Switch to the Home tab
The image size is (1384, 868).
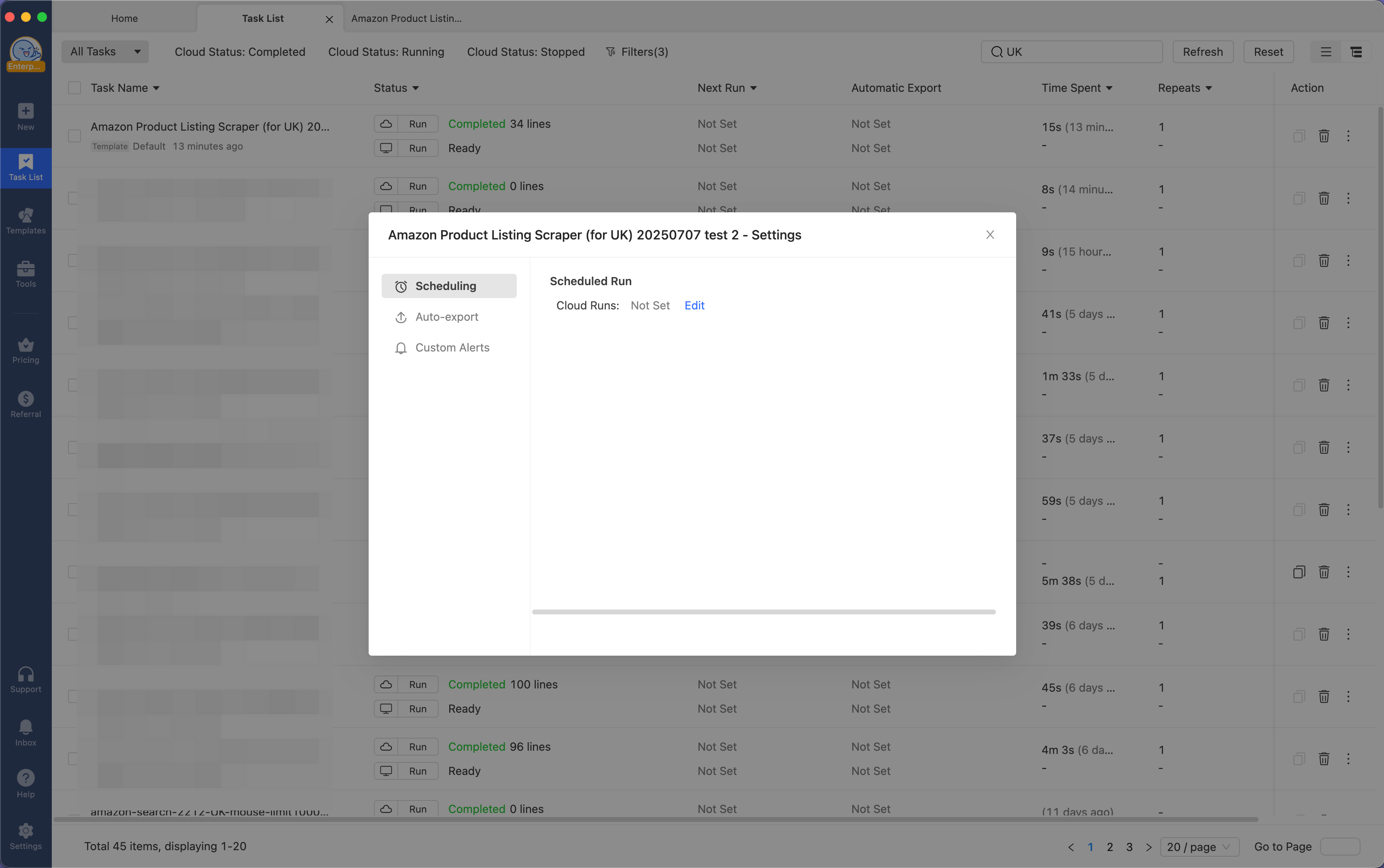tap(125, 18)
